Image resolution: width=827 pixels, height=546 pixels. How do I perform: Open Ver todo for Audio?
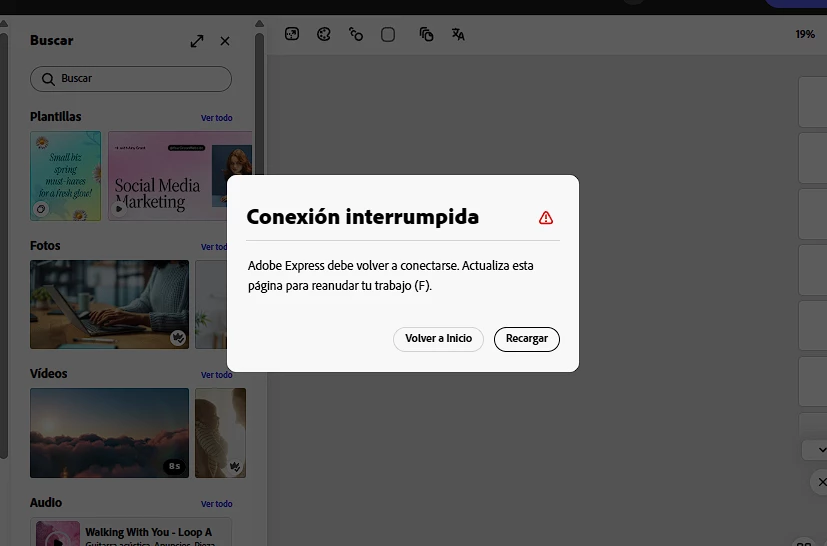pyautogui.click(x=216, y=504)
